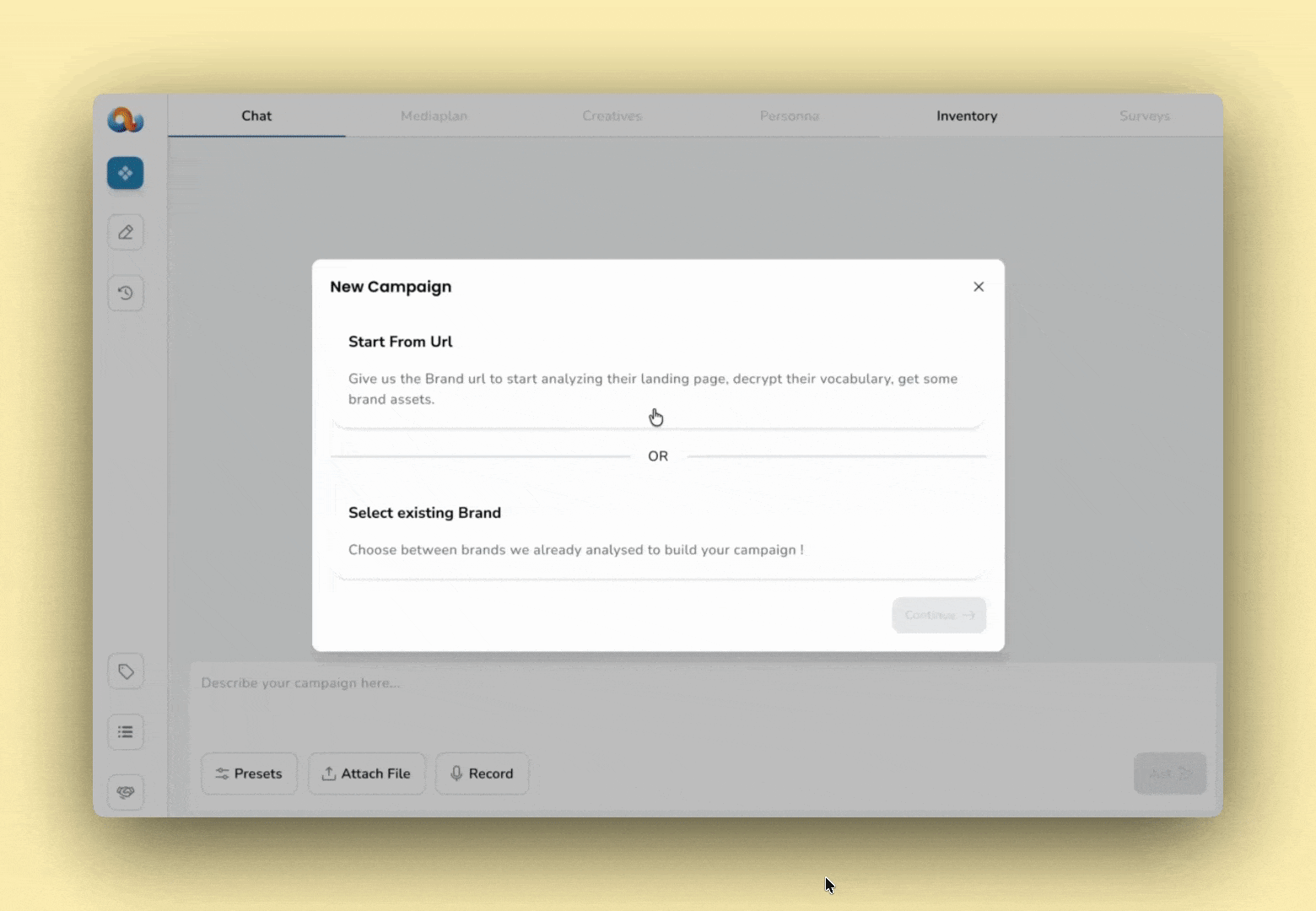
Task: Click the Attach File button
Action: click(x=367, y=774)
